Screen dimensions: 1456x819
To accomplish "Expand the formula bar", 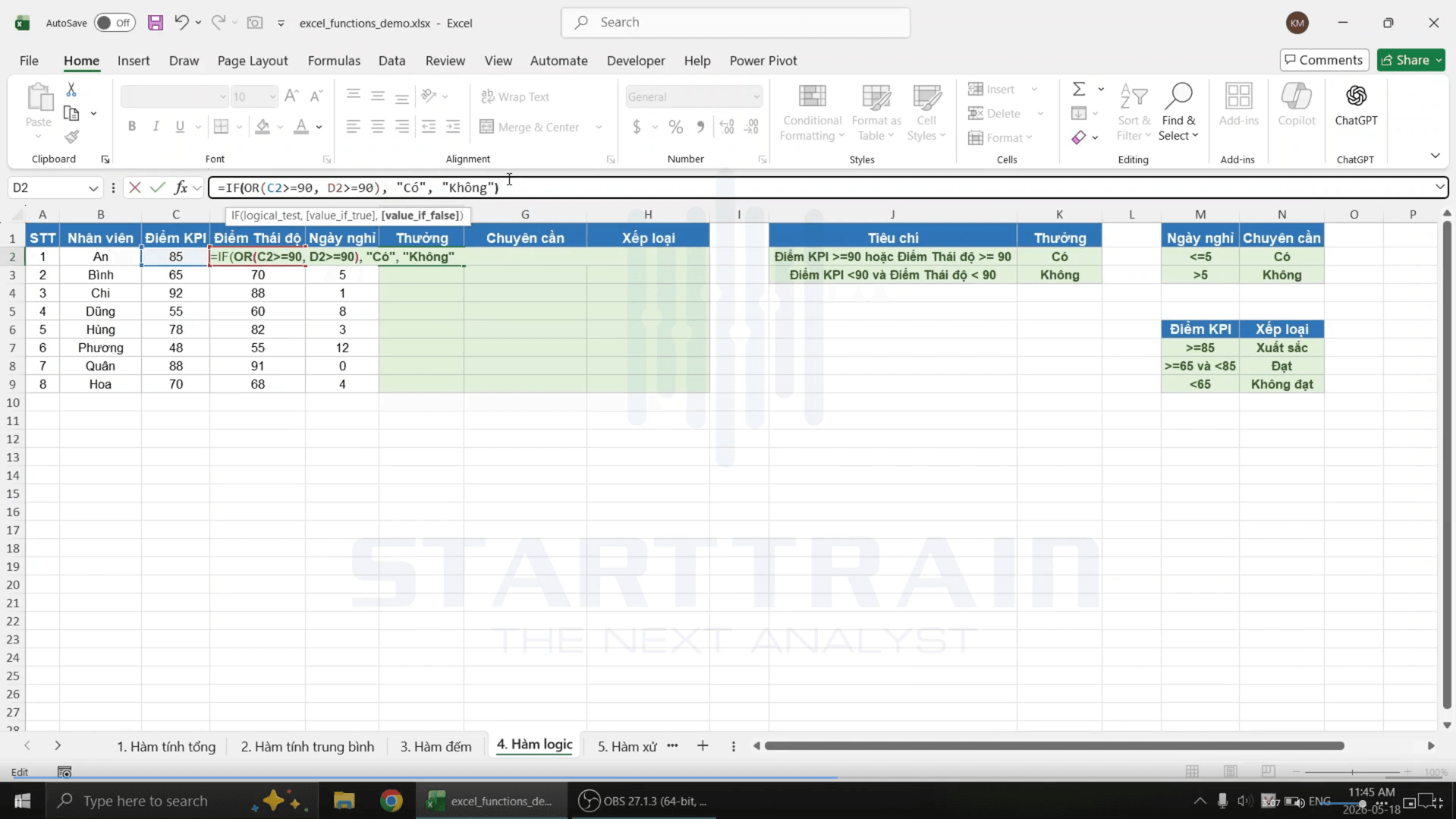I will tap(1439, 187).
